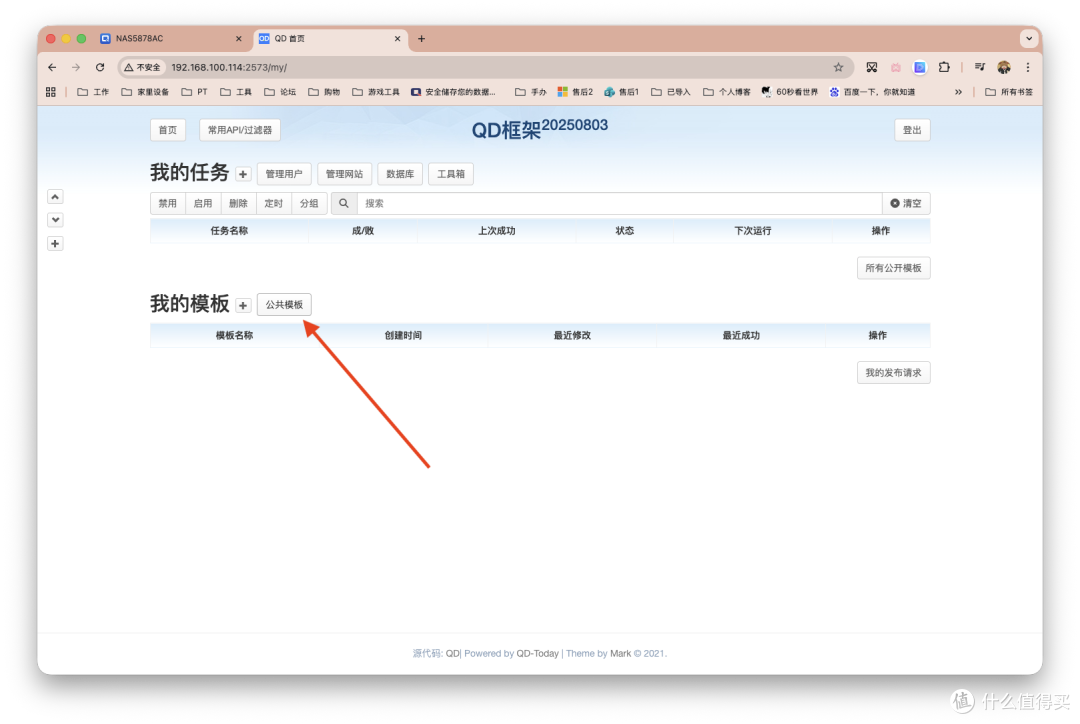Click the address bar URL
1080x724 pixels.
(229, 68)
